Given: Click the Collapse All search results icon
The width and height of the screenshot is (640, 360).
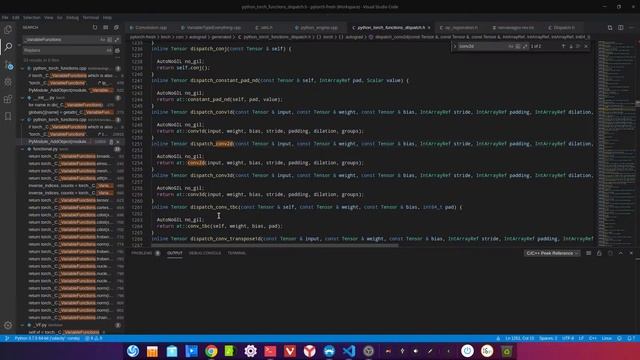Looking at the screenshot, I should (116, 27).
